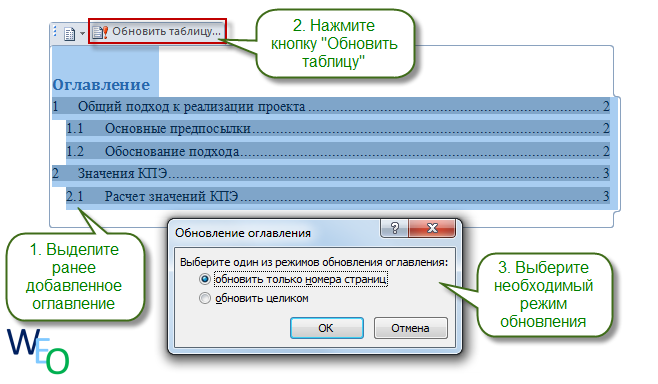Image resolution: width=658 pixels, height=384 pixels.
Task: Click the table of contents document icon
Action: tap(69, 33)
